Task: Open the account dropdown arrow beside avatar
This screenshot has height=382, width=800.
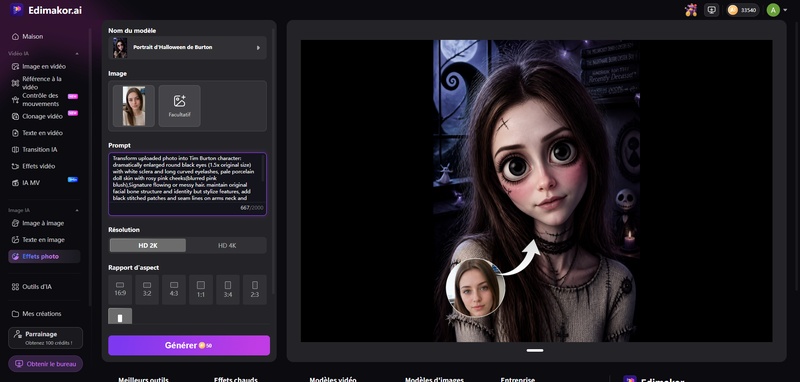Action: 785,10
